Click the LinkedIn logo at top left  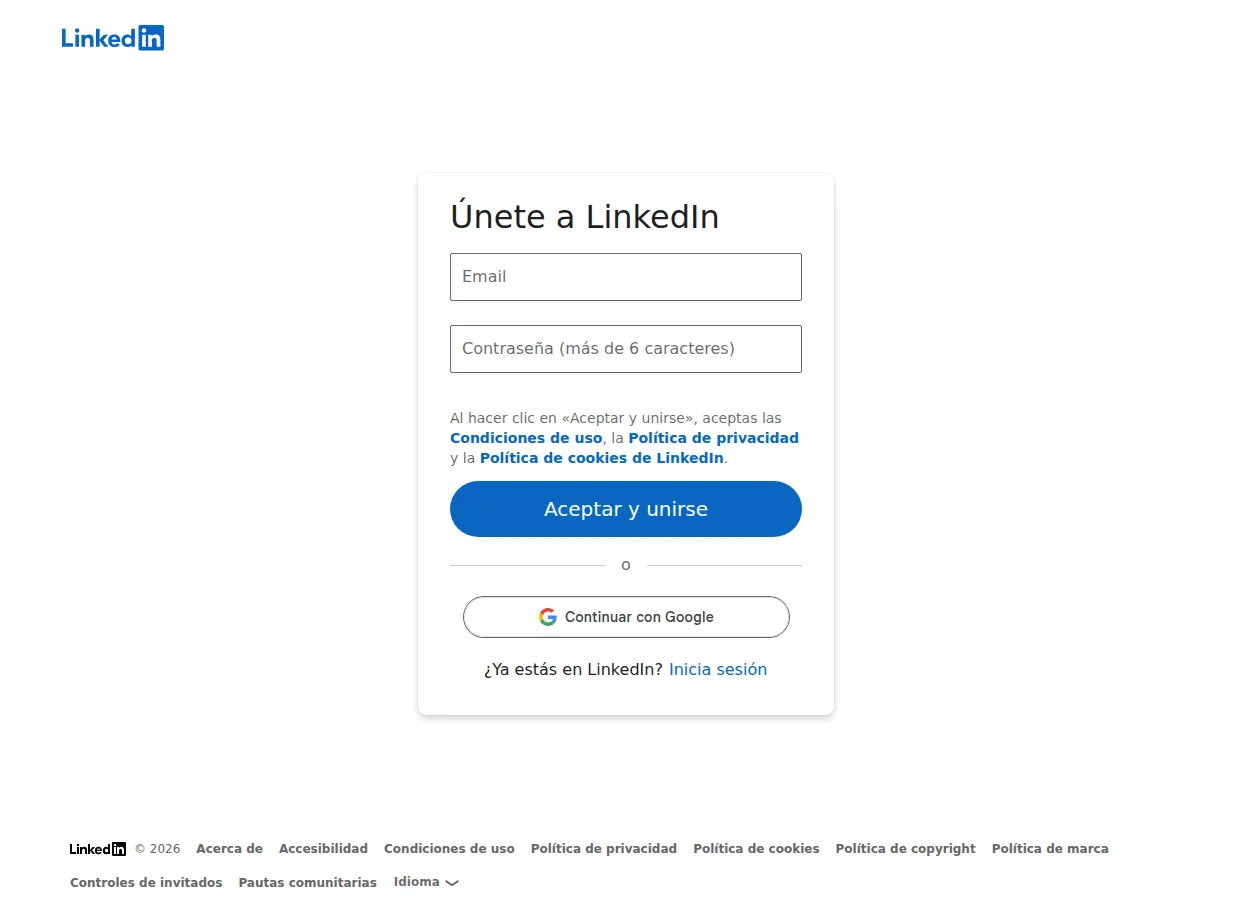pos(113,38)
